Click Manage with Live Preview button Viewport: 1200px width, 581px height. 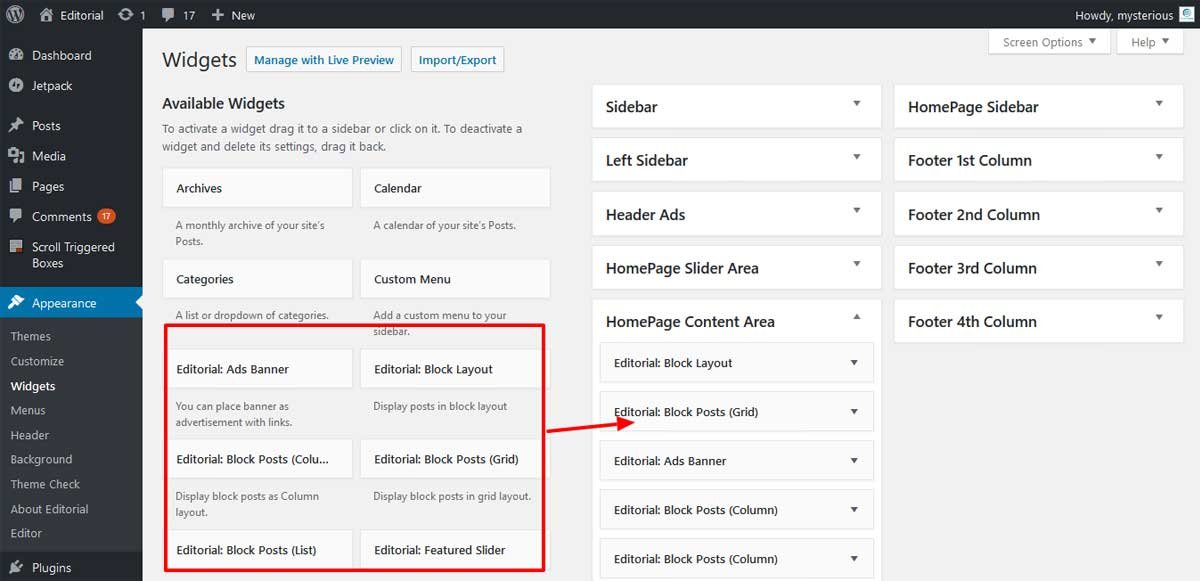click(324, 60)
